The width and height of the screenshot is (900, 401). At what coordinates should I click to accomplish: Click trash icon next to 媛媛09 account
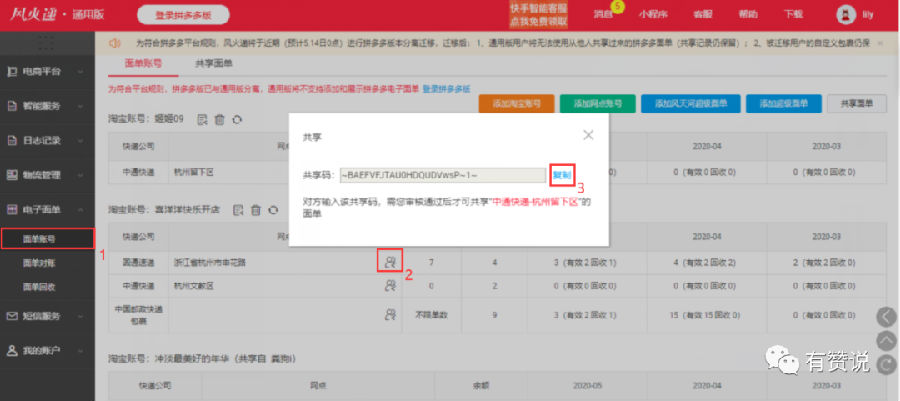(x=219, y=119)
